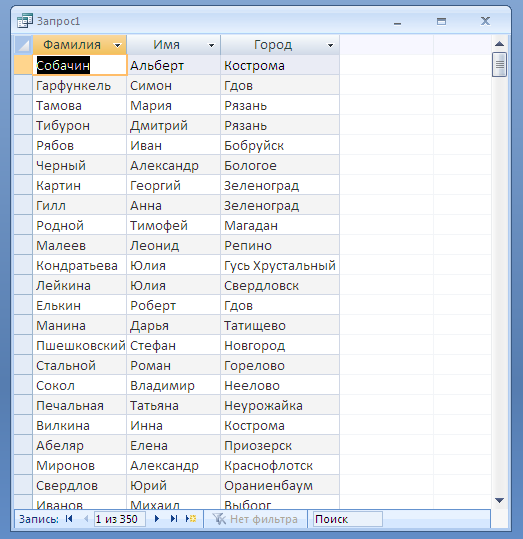Go to the first record
The height and width of the screenshot is (539, 523).
pyautogui.click(x=69, y=519)
